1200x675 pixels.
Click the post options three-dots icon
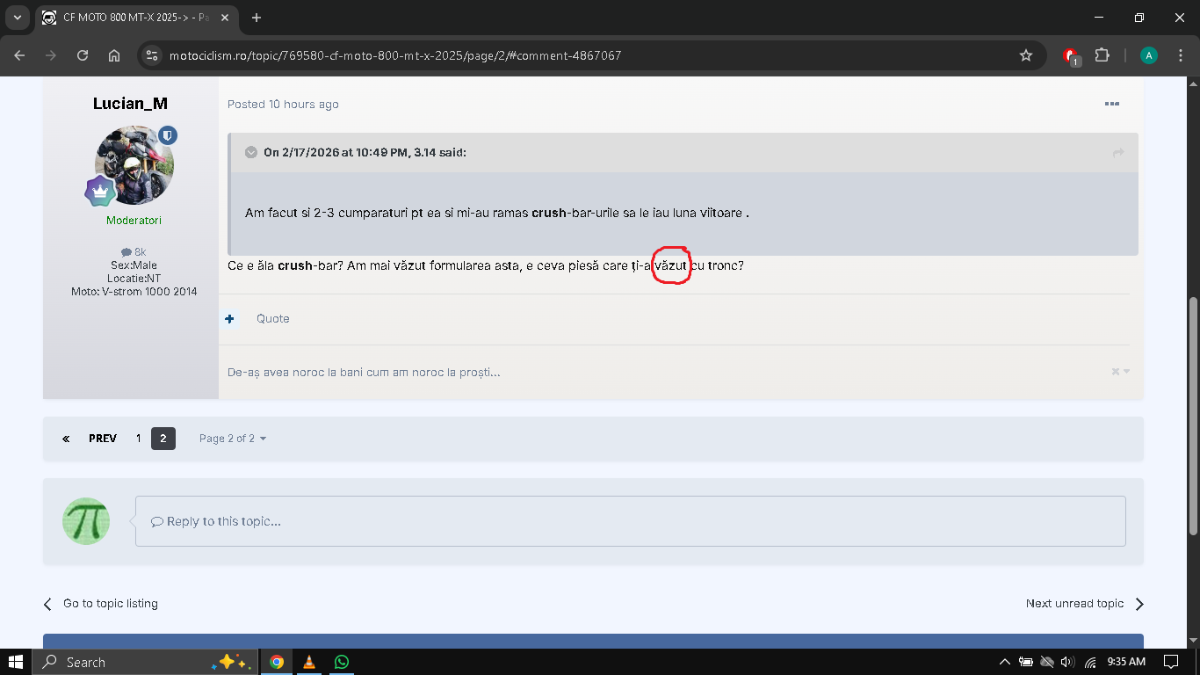[x=1111, y=104]
